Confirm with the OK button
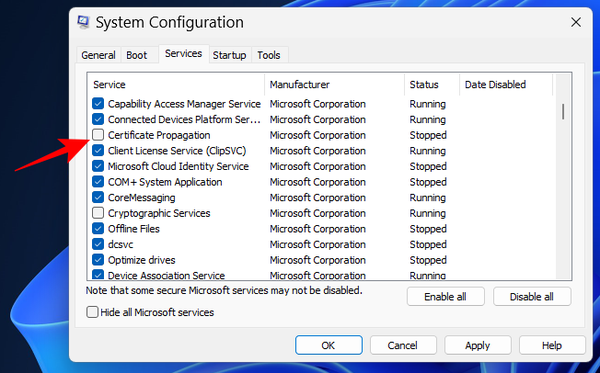The width and height of the screenshot is (600, 373). [x=329, y=345]
